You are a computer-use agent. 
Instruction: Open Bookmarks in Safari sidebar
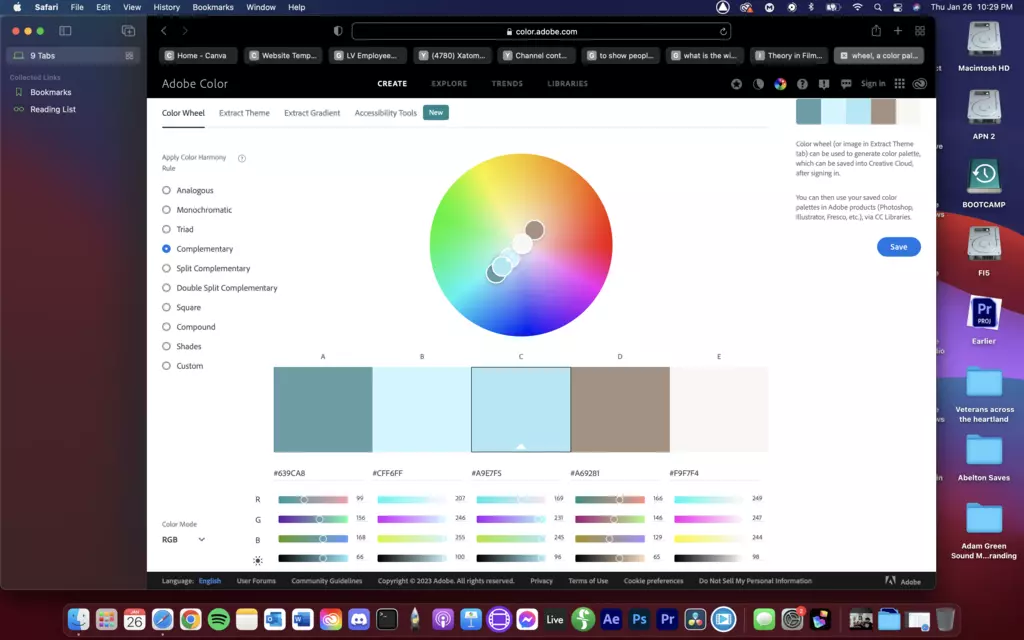51,92
